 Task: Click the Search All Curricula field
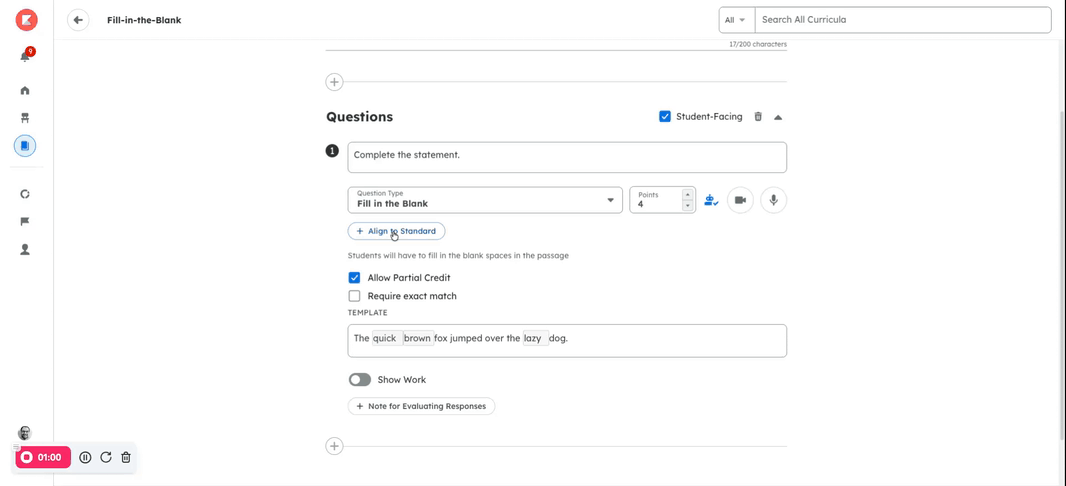[x=903, y=20]
